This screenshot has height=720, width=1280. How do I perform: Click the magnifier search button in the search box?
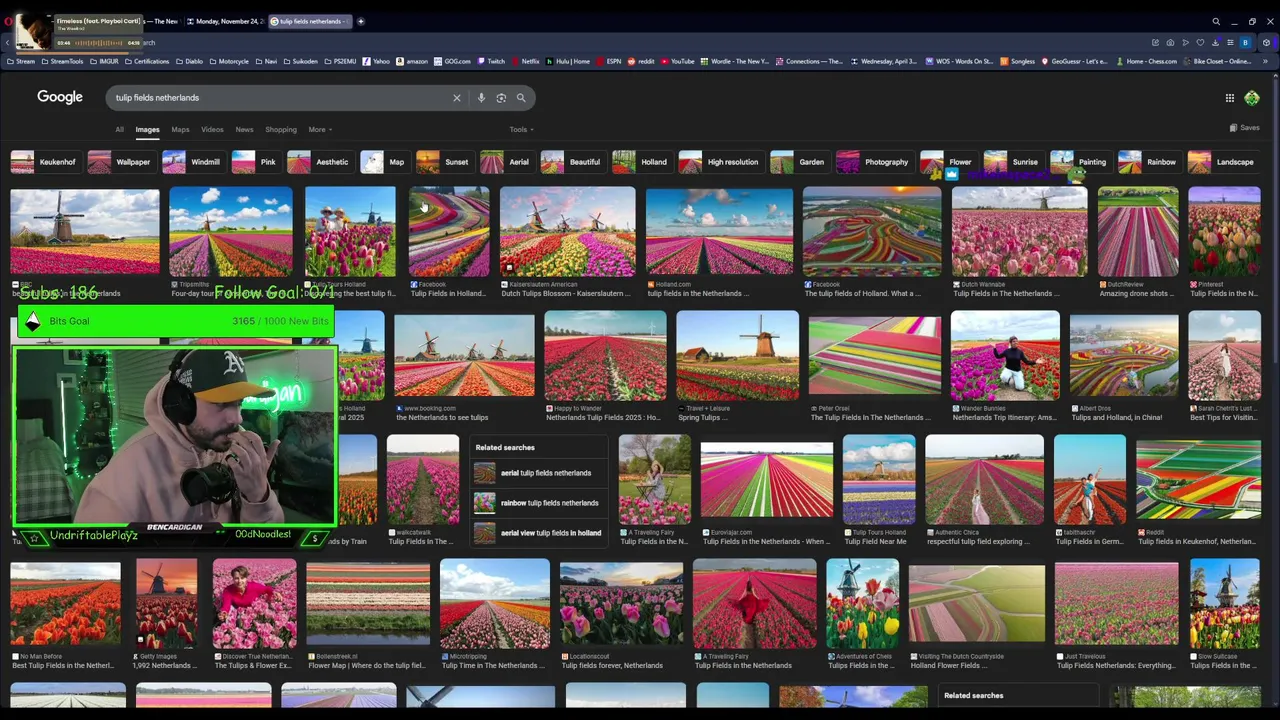[521, 98]
